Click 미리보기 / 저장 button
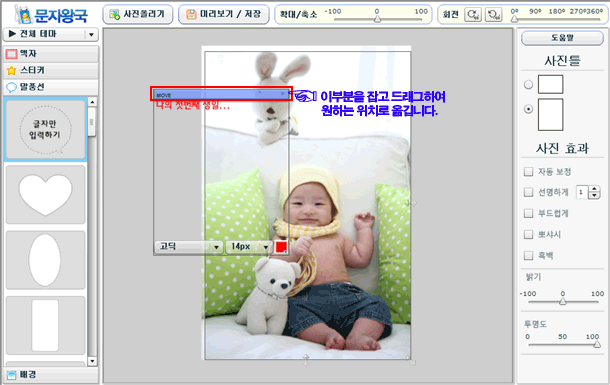This screenshot has height=385, width=610. [224, 14]
